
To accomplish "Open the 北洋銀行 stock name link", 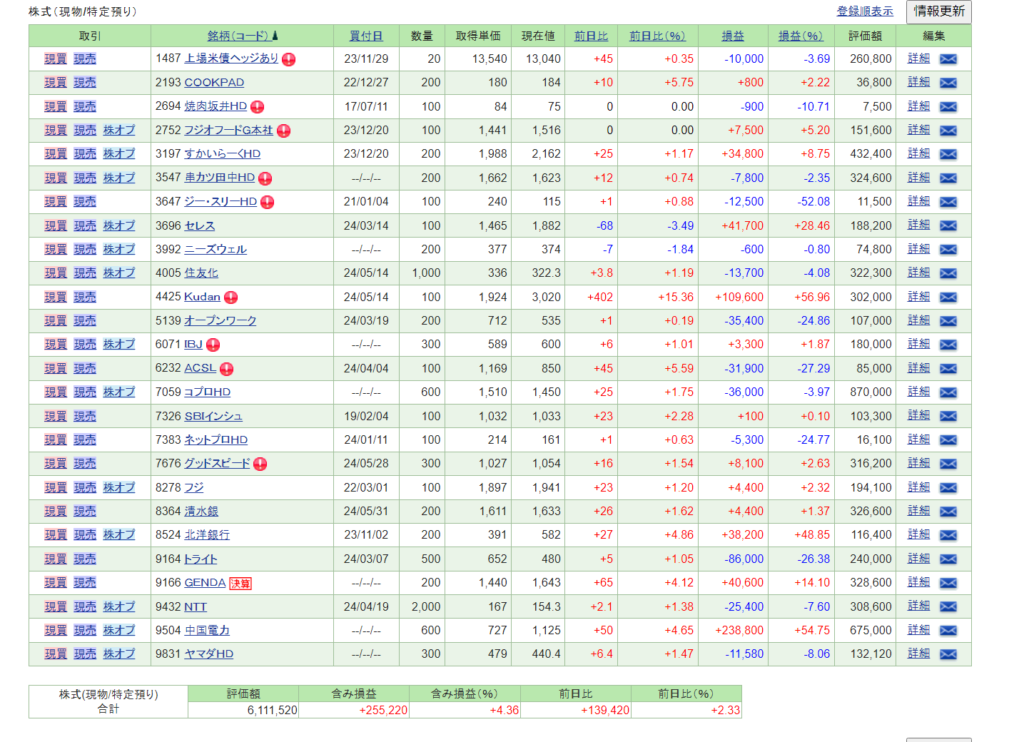I will (x=207, y=535).
